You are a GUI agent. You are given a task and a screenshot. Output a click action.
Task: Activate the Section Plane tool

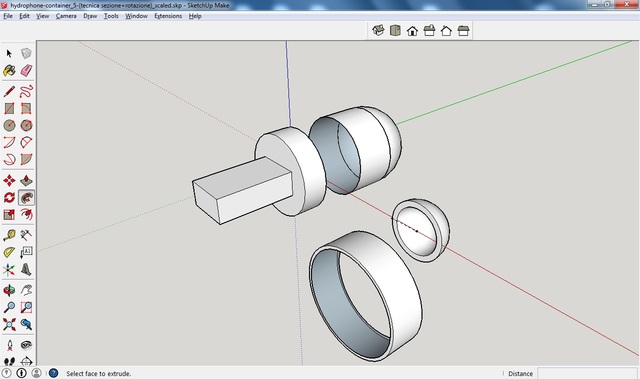click(26, 361)
